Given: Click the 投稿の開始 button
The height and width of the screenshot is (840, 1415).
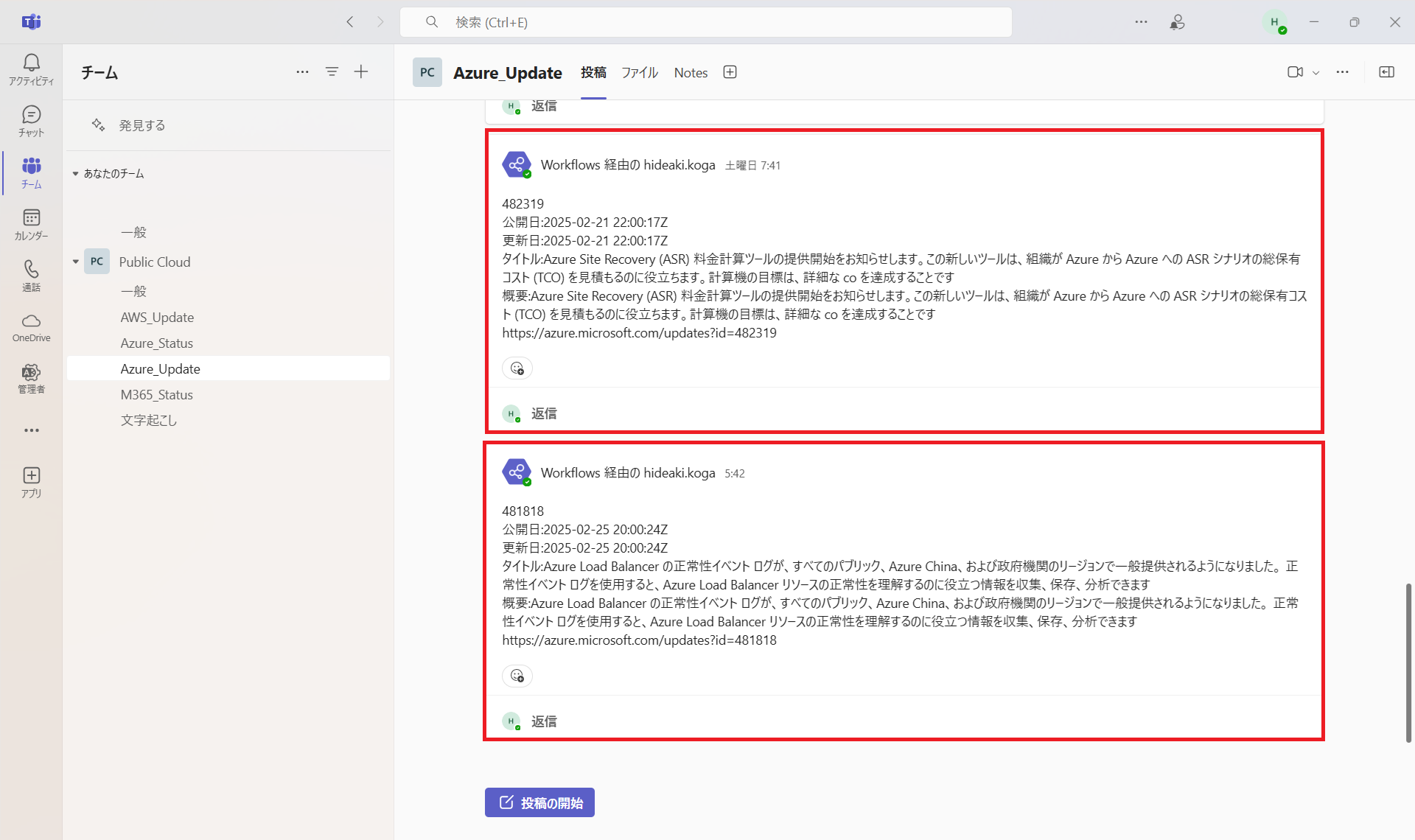Looking at the screenshot, I should [539, 802].
